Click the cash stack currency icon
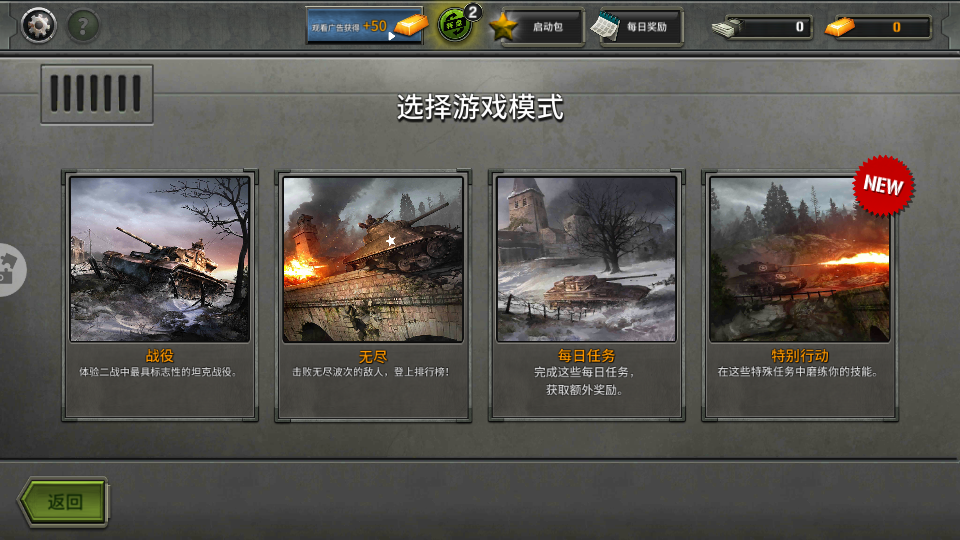The width and height of the screenshot is (960, 540). point(727,27)
